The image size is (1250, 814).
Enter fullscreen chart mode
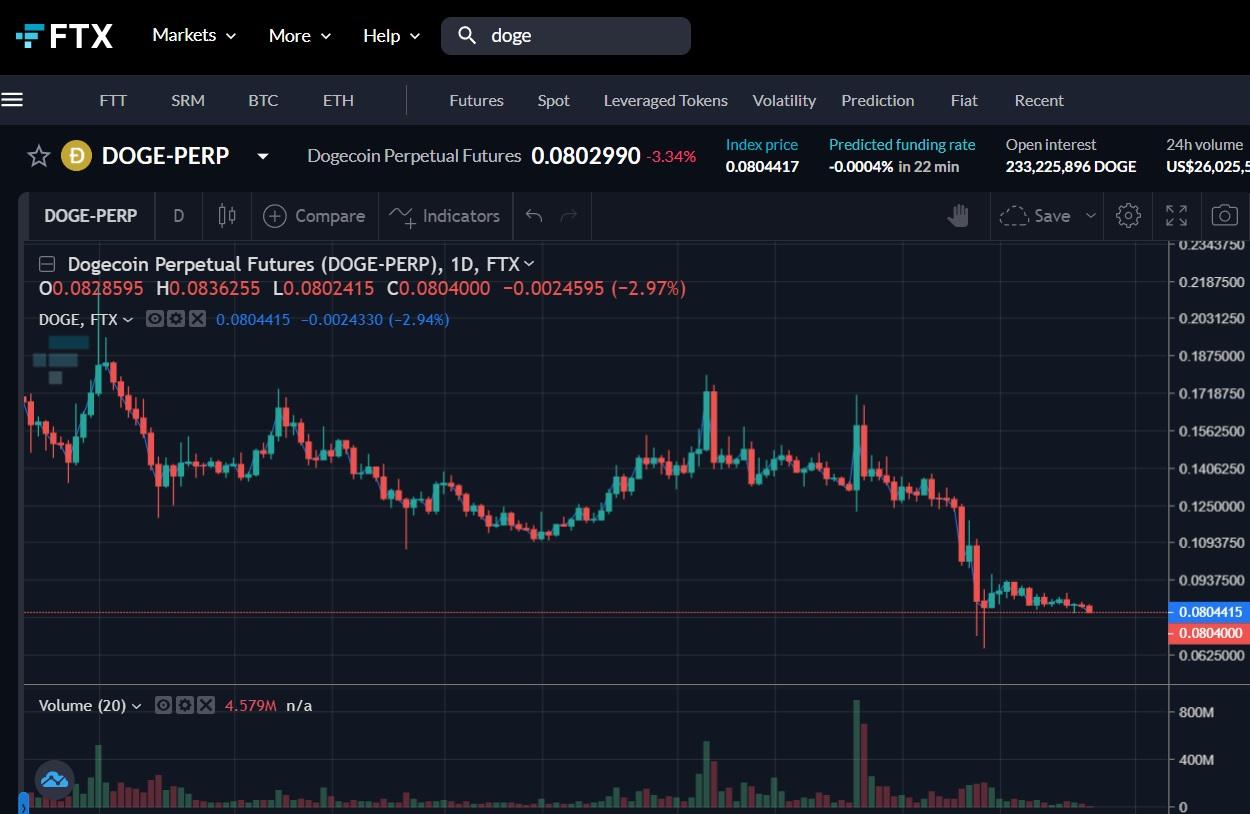click(1177, 216)
